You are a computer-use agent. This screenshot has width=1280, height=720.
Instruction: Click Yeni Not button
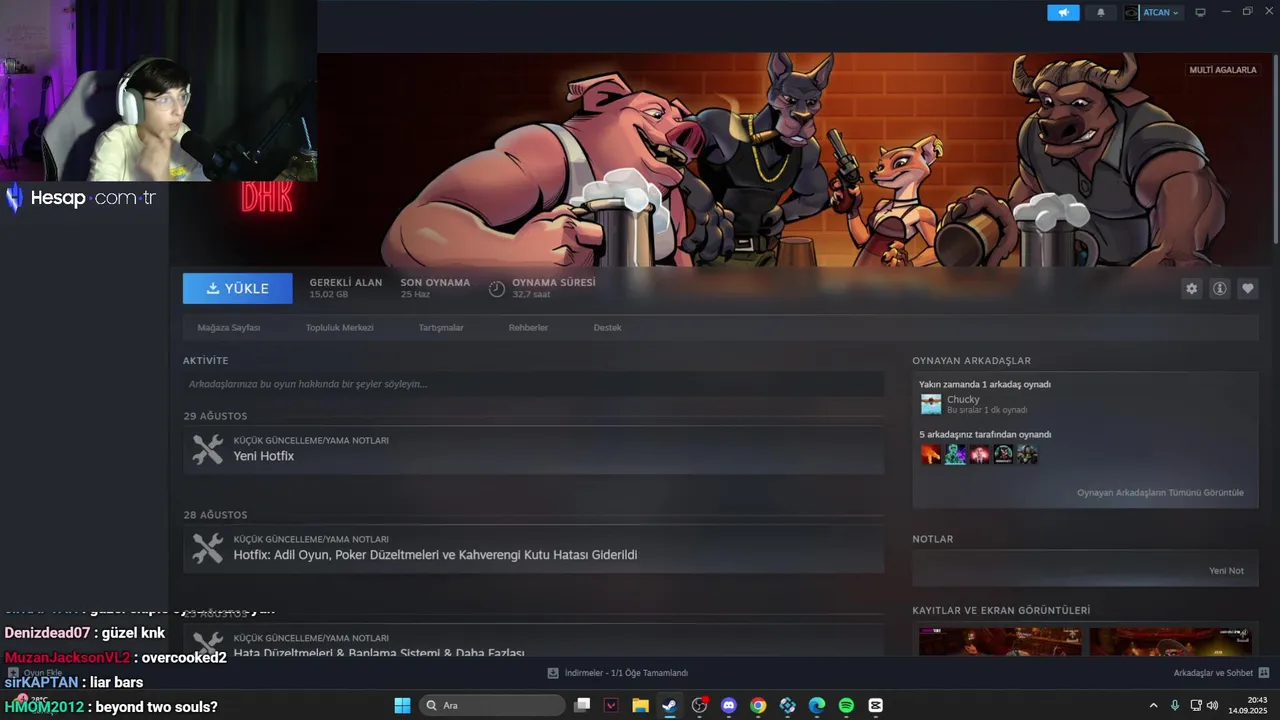(x=1226, y=571)
